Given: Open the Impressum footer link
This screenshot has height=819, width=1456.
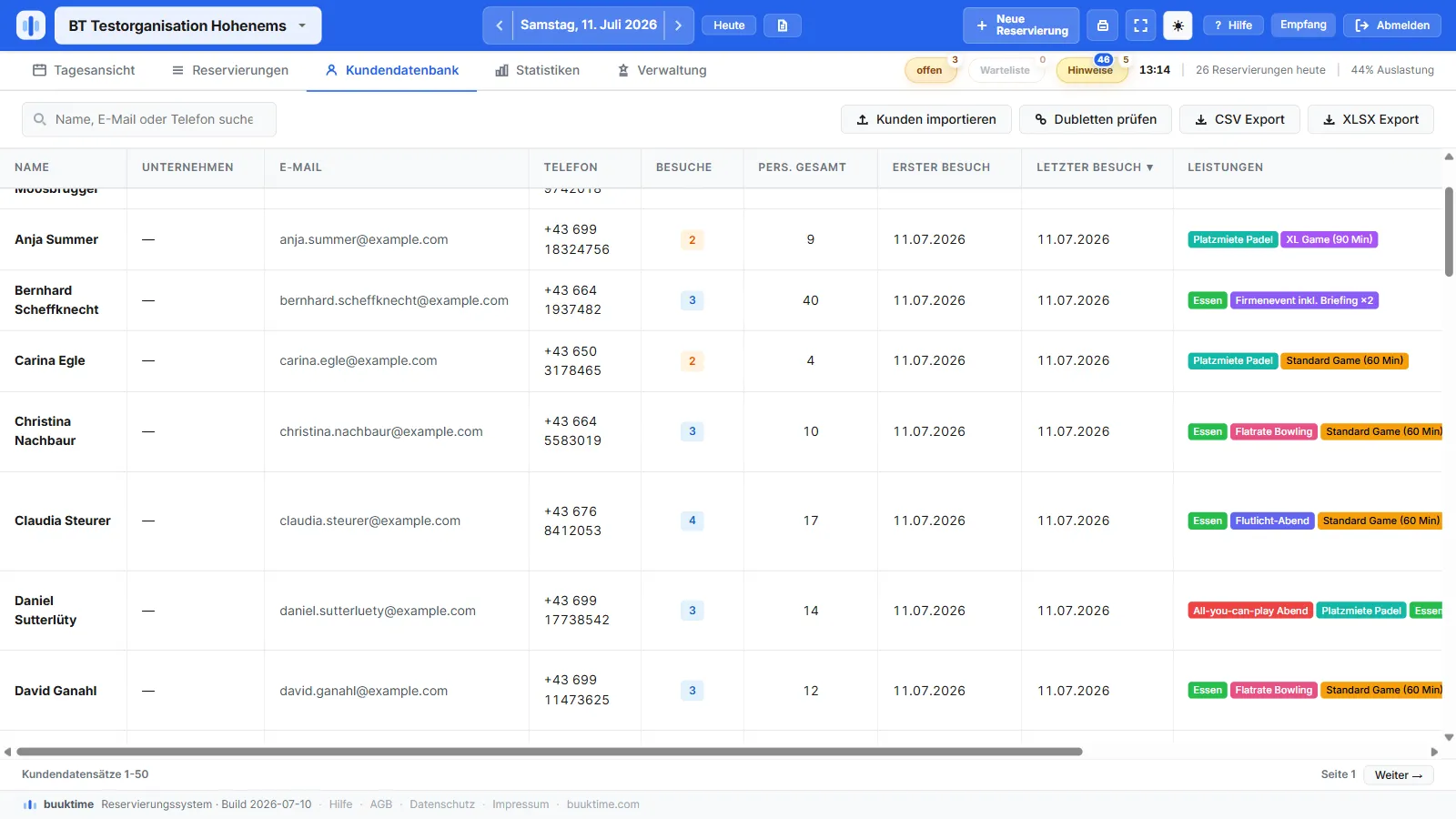Looking at the screenshot, I should [x=521, y=804].
